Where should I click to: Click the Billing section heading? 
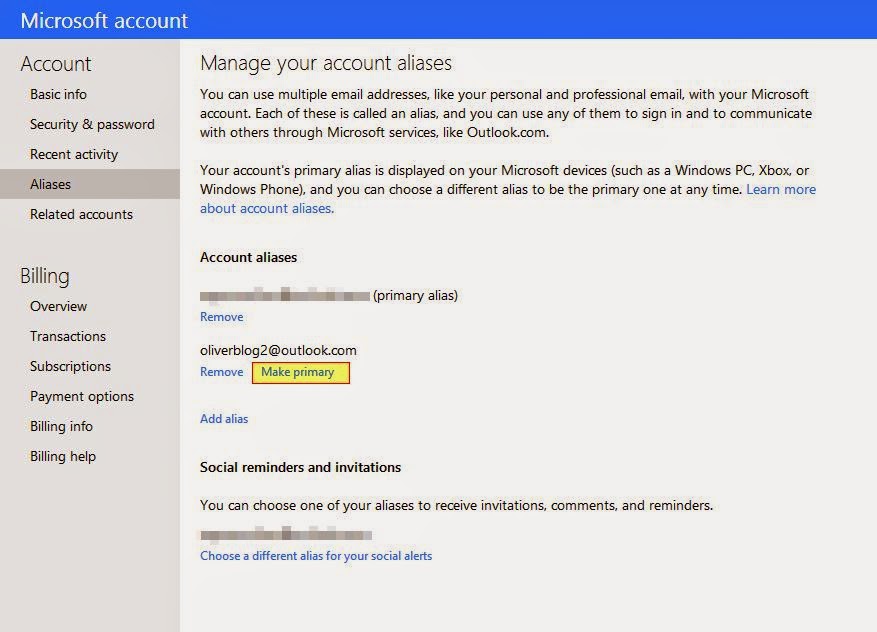click(x=45, y=276)
